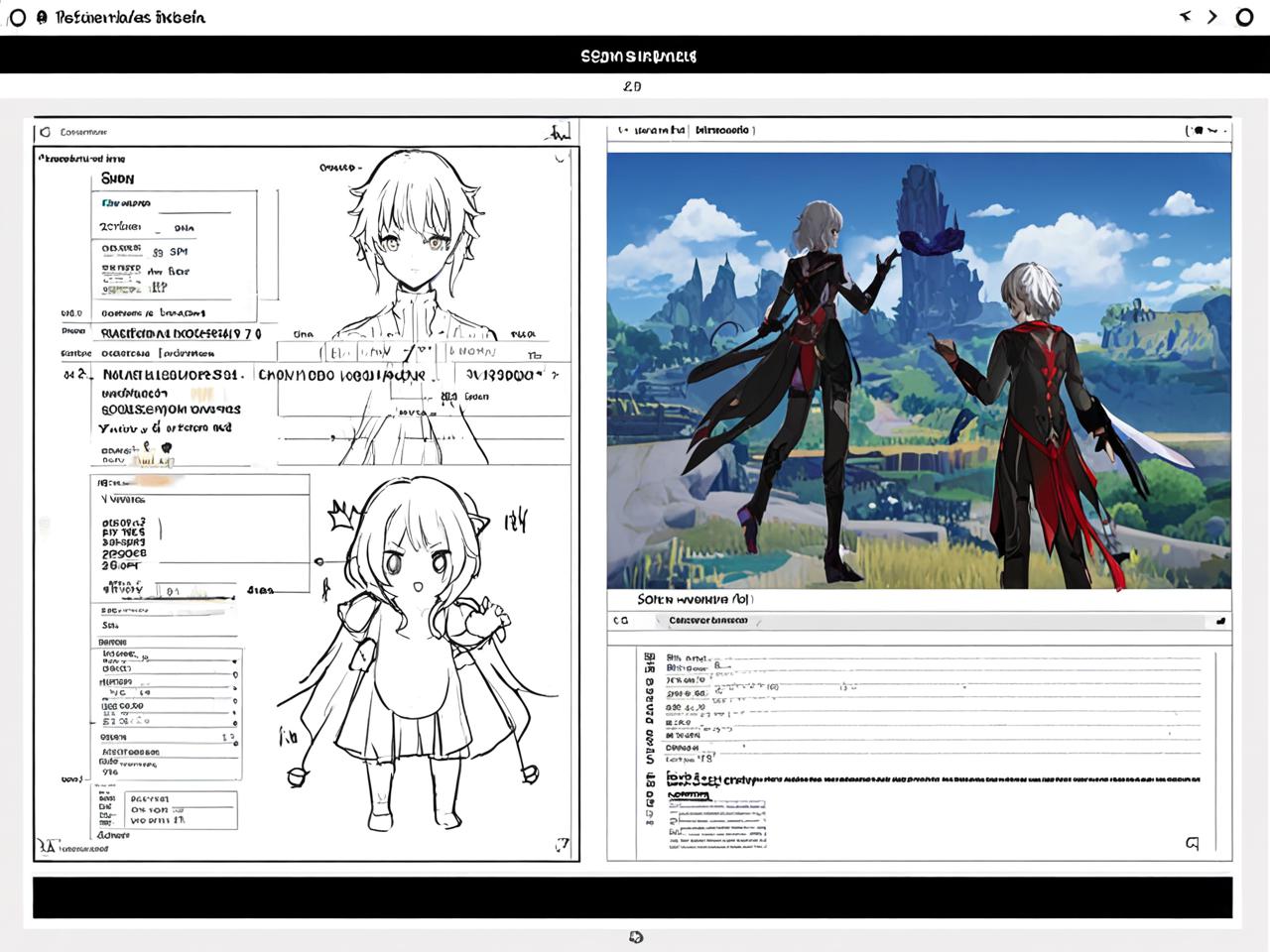The image size is (1270, 952).
Task: Click the small icon at bottom center of page
Action: pyautogui.click(x=636, y=937)
